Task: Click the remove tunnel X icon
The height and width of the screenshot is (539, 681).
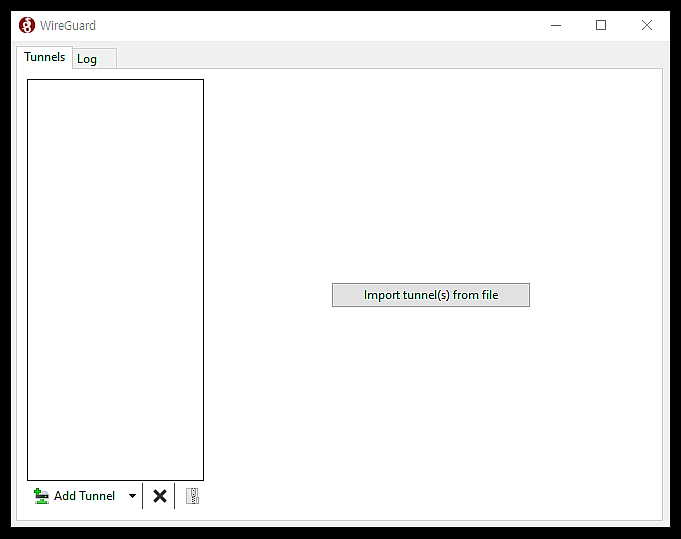Action: [x=159, y=496]
